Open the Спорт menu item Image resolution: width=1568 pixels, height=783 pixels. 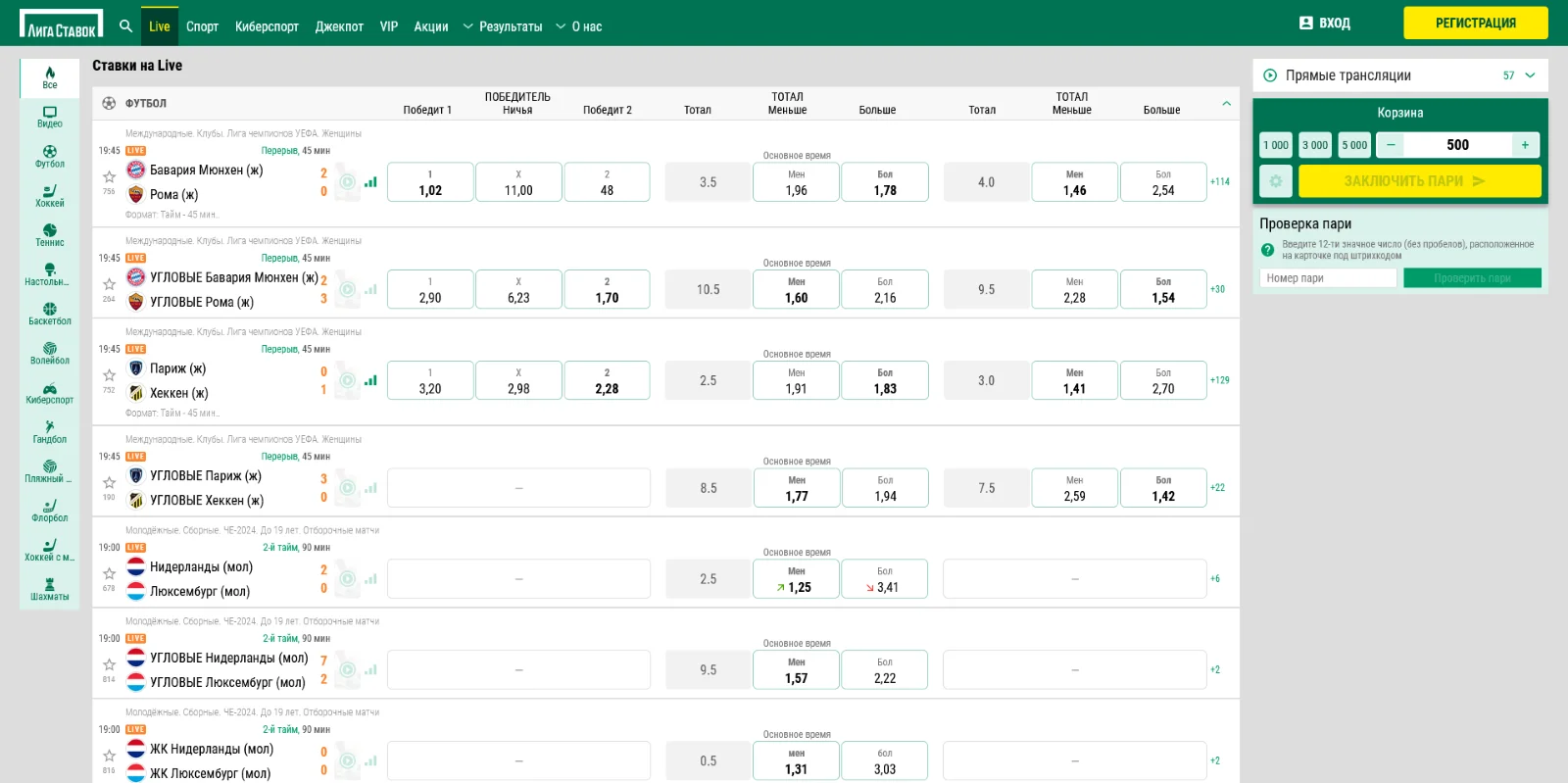click(202, 26)
